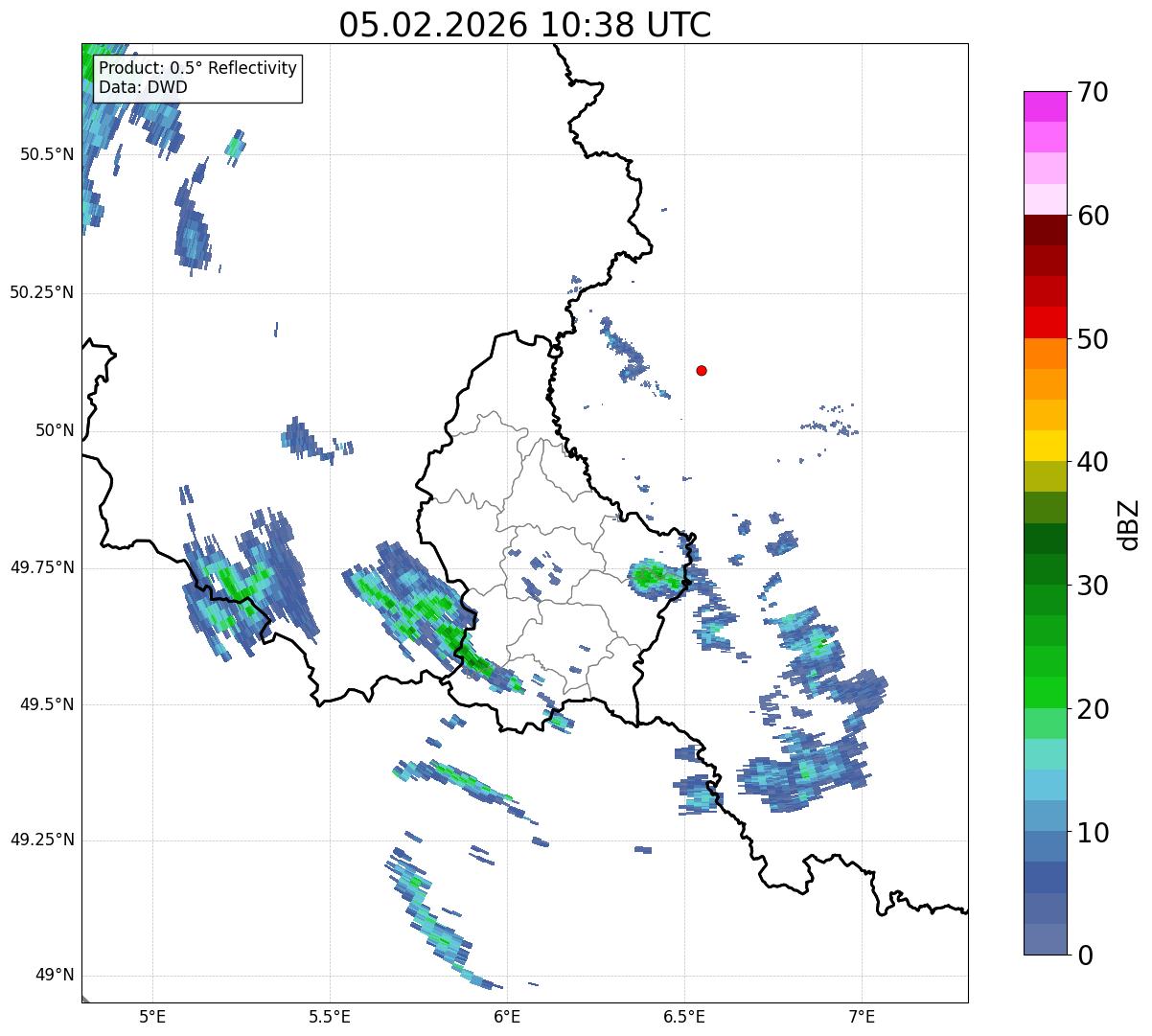Click the 5°E longitude label
The width and height of the screenshot is (1152, 1036).
click(x=152, y=1018)
